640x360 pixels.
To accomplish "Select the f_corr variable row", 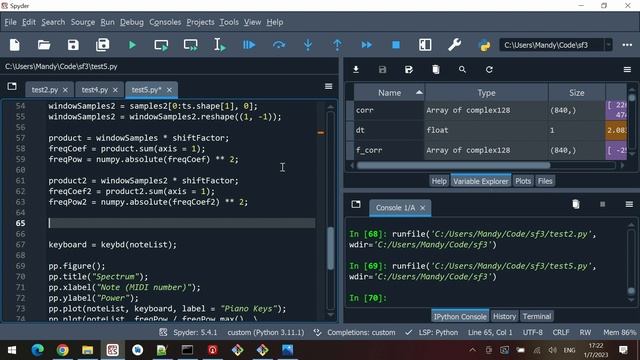I will (x=486, y=150).
